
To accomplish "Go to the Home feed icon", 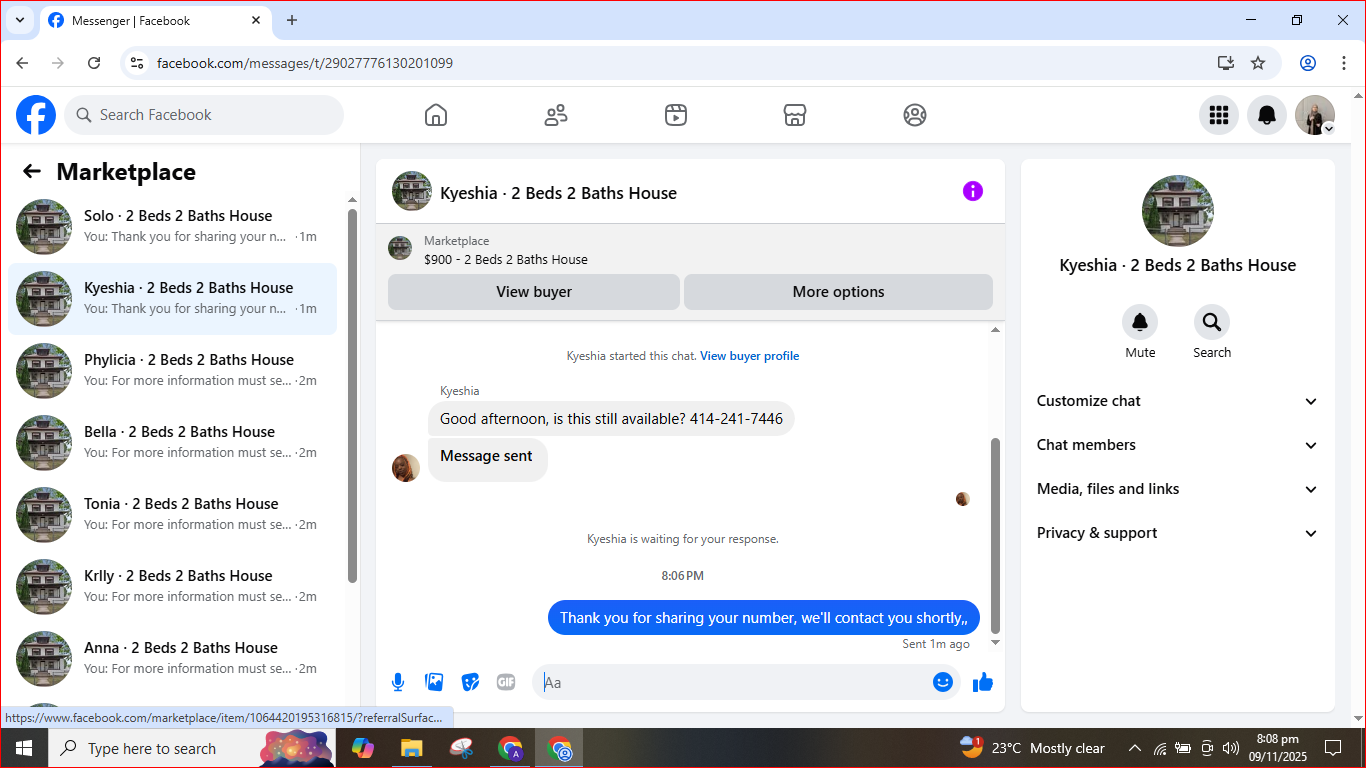I will [x=436, y=115].
